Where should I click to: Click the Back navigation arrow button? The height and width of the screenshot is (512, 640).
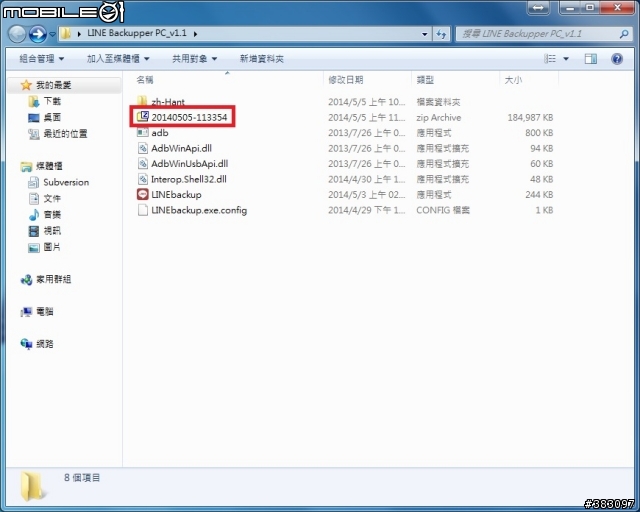click(18, 34)
